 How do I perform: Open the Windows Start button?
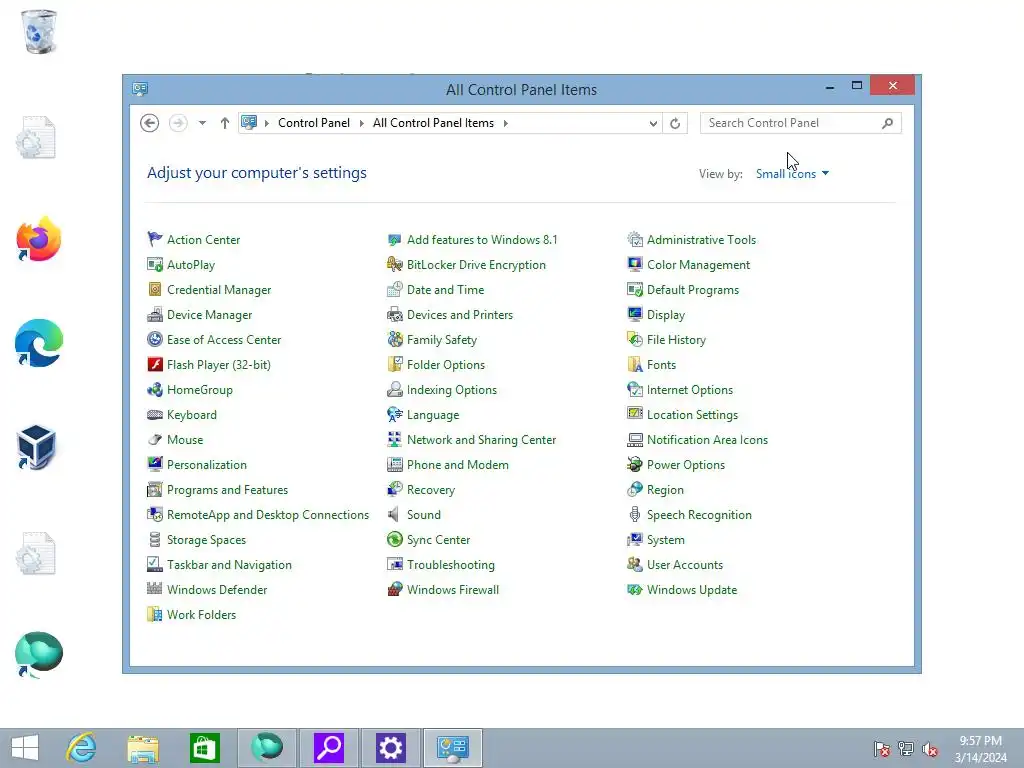(x=25, y=748)
